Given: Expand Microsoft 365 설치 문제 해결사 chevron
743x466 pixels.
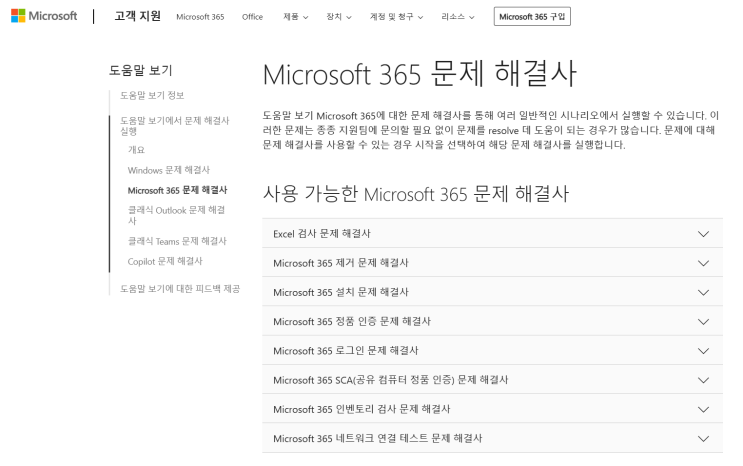Looking at the screenshot, I should (x=703, y=292).
